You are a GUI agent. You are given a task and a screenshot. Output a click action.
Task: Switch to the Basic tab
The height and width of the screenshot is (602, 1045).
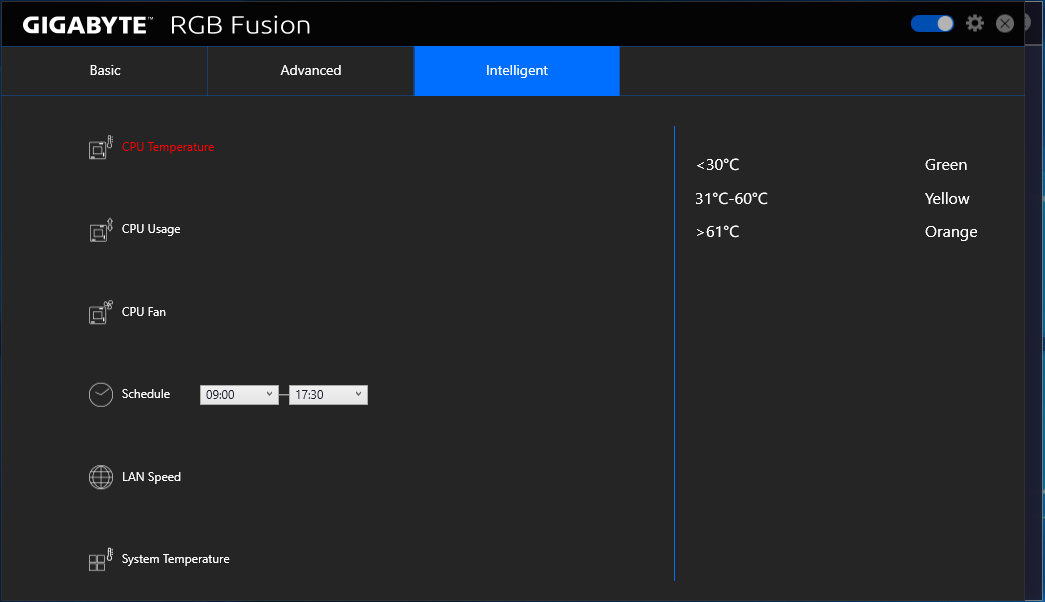[x=105, y=71]
